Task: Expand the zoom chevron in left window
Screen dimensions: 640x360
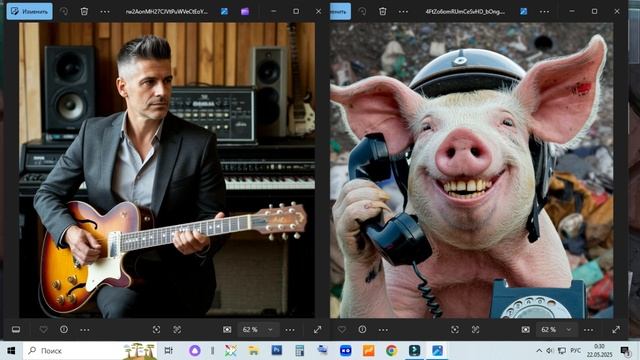Action: [x=270, y=329]
